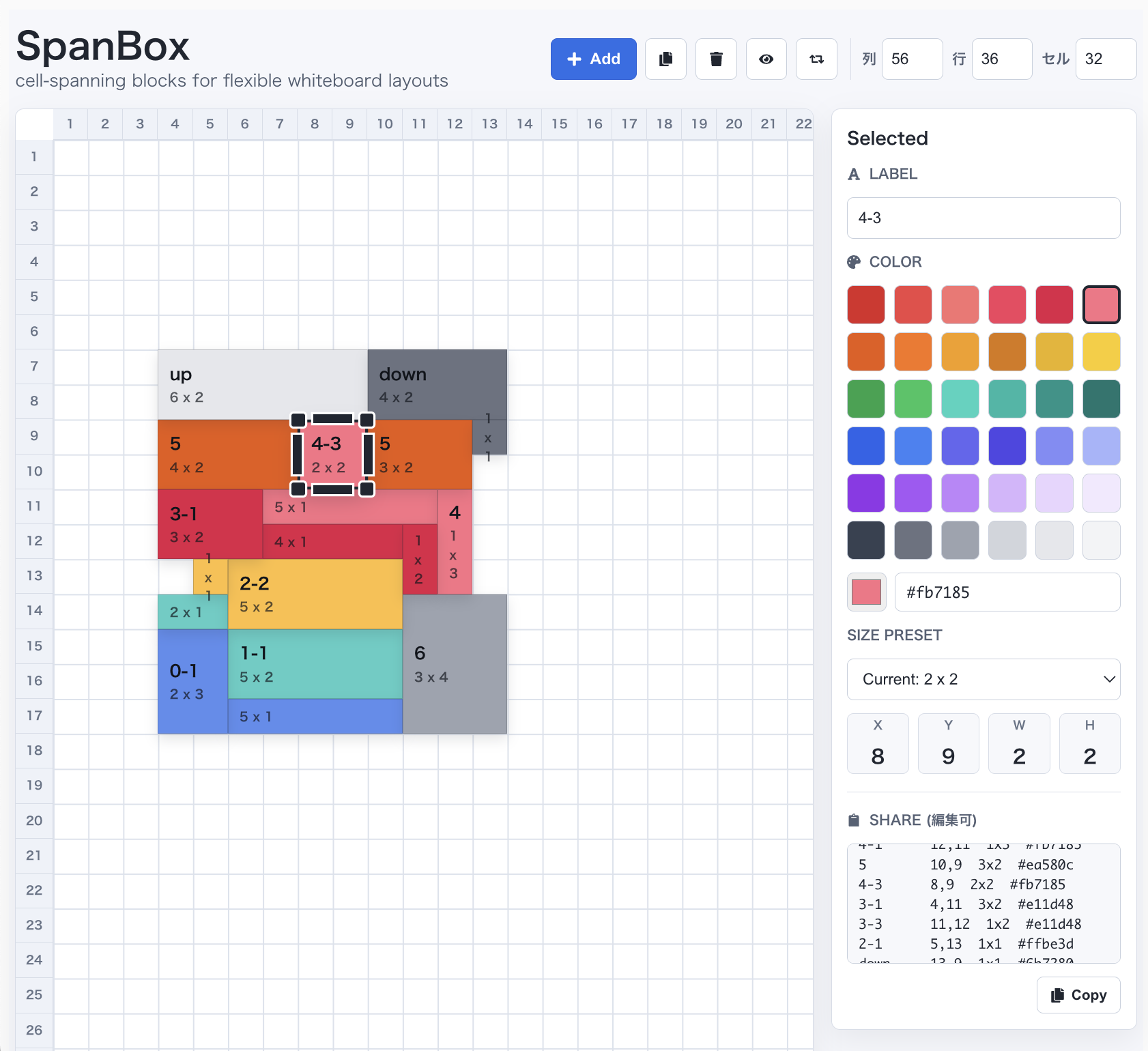1148x1051 pixels.
Task: Toggle preview with the eye icon
Action: pyautogui.click(x=766, y=59)
